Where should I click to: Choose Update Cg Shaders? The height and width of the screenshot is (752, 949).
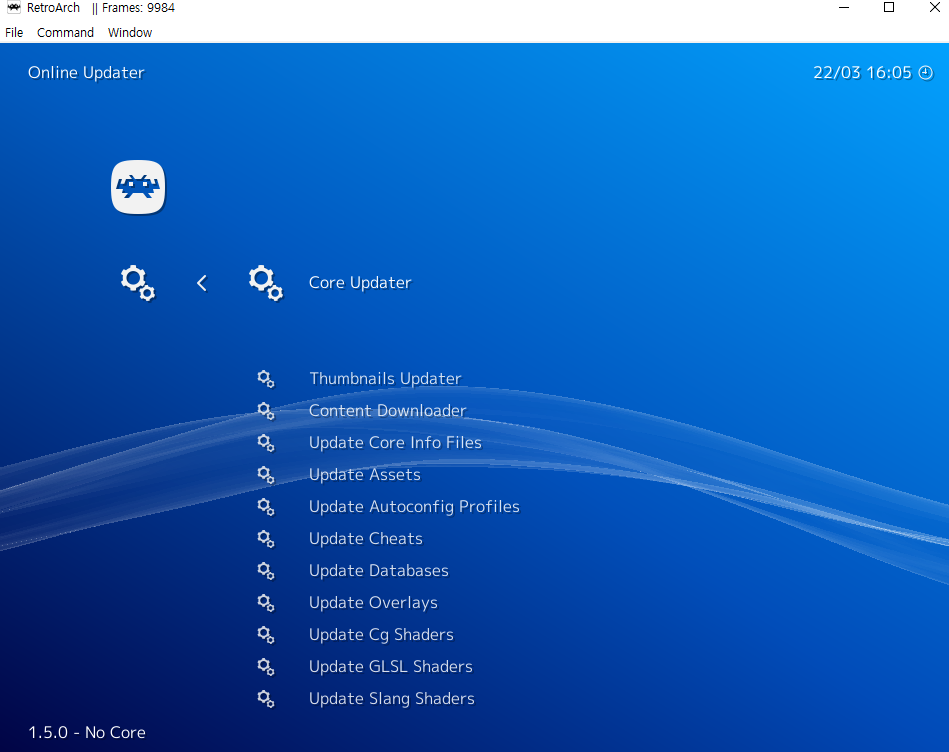pyautogui.click(x=381, y=635)
